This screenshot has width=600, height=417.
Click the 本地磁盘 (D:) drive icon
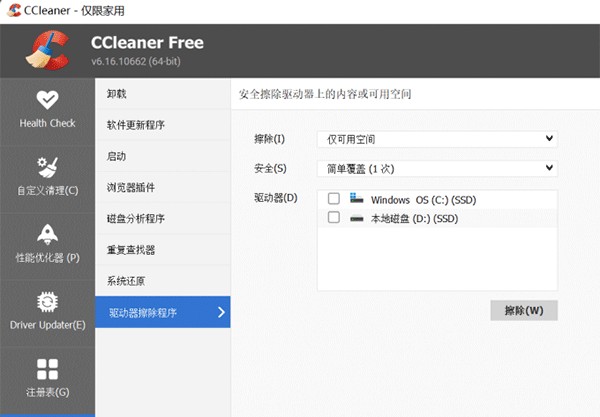point(357,217)
